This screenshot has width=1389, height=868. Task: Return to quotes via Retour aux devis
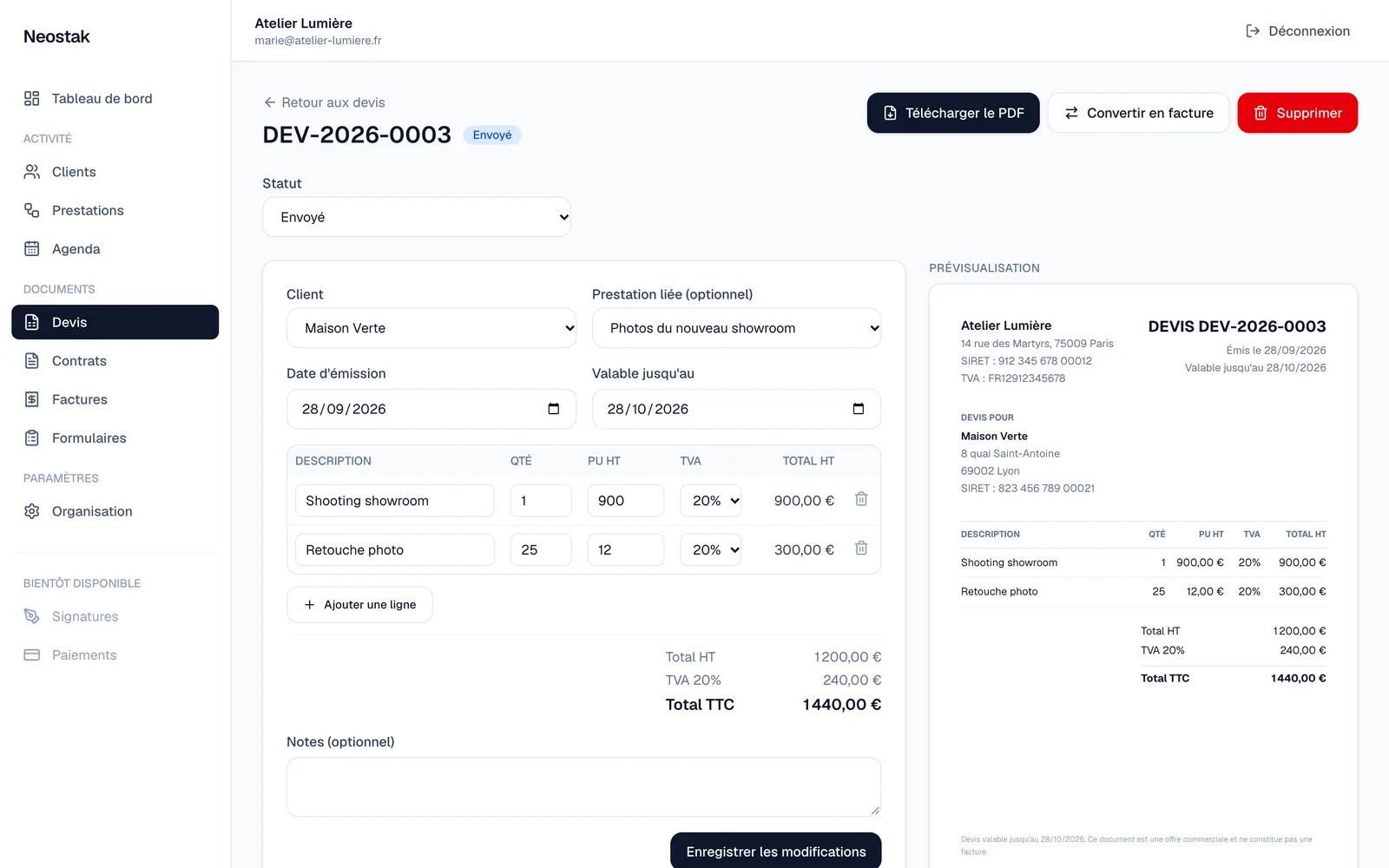click(324, 102)
